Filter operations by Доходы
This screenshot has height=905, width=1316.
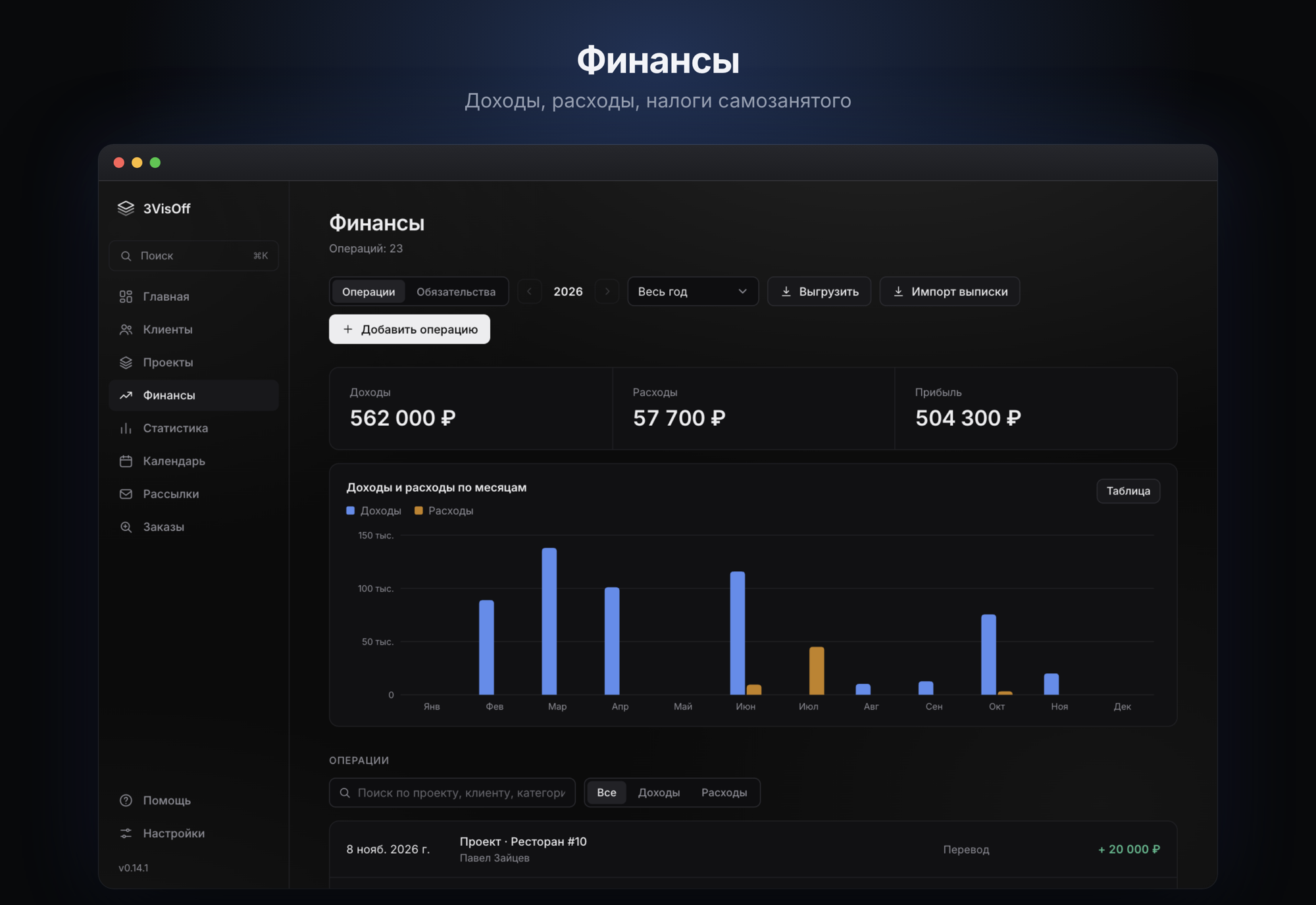(659, 793)
